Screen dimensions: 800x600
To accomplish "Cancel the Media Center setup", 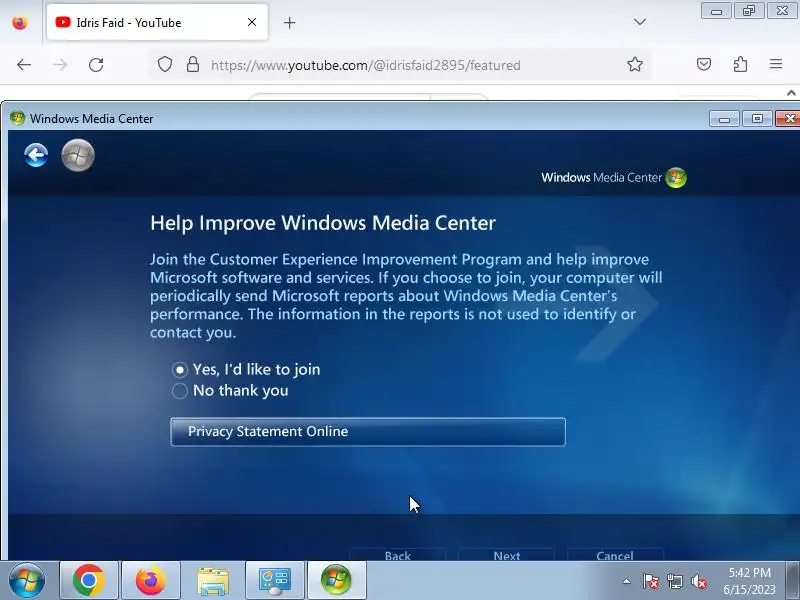I will tap(615, 555).
